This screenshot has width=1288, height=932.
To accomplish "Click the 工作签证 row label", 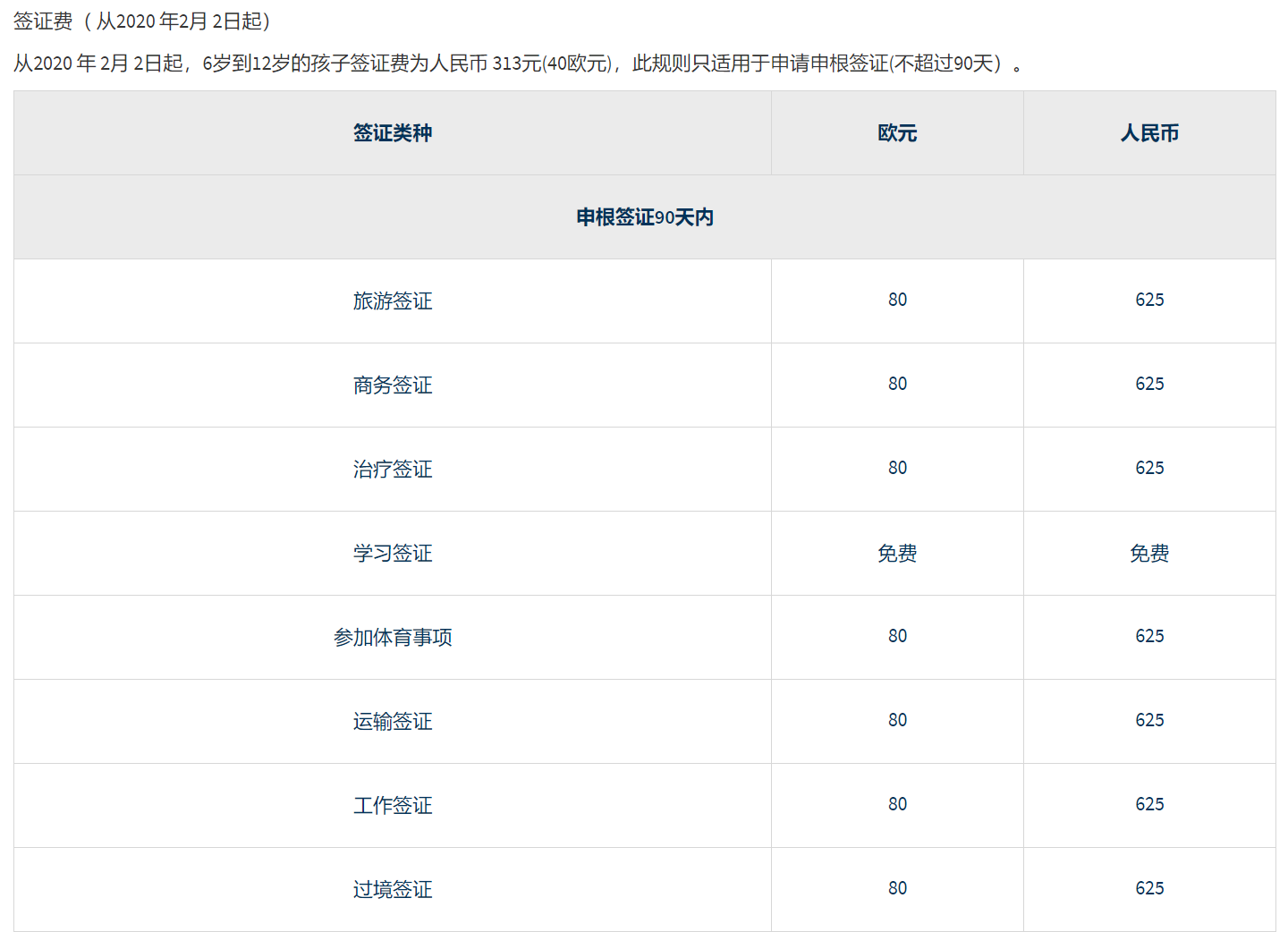I will coord(393,806).
